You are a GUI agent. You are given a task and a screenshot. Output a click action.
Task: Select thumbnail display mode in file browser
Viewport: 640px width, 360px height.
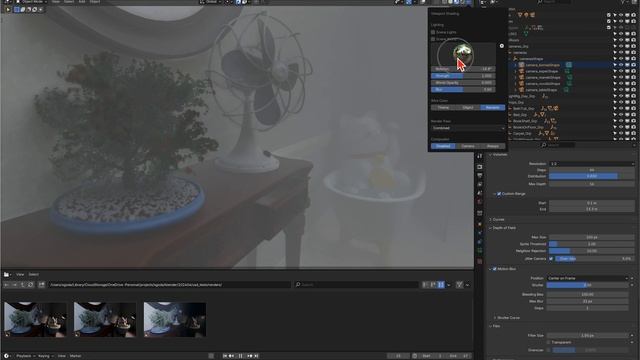441,284
